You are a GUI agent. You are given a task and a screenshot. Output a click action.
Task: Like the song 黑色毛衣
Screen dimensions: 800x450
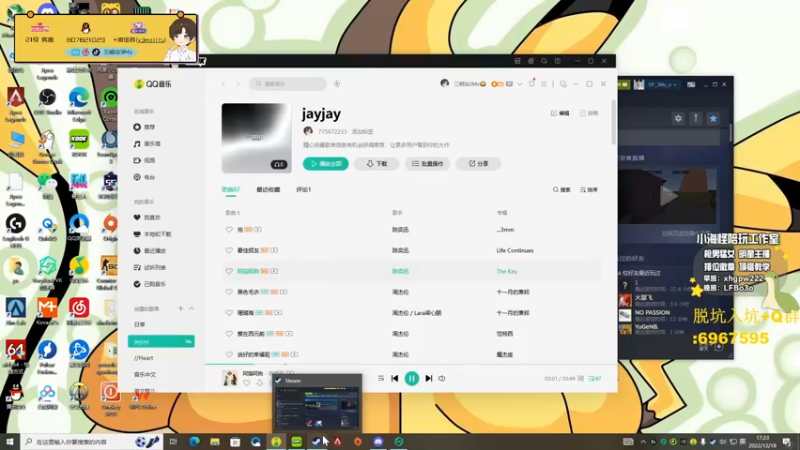(x=229, y=292)
